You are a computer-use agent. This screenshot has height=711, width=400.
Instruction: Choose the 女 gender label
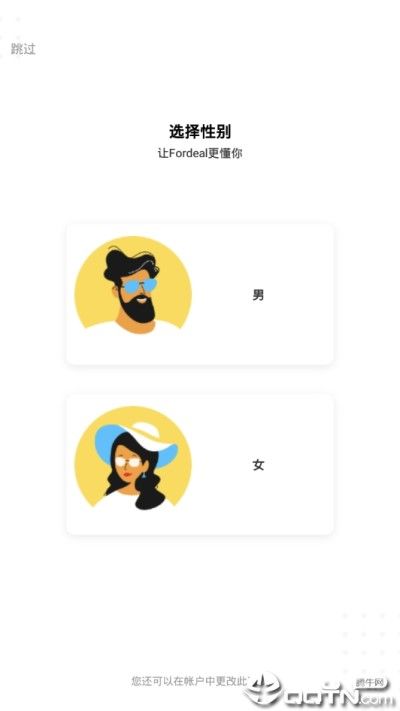tap(258, 465)
